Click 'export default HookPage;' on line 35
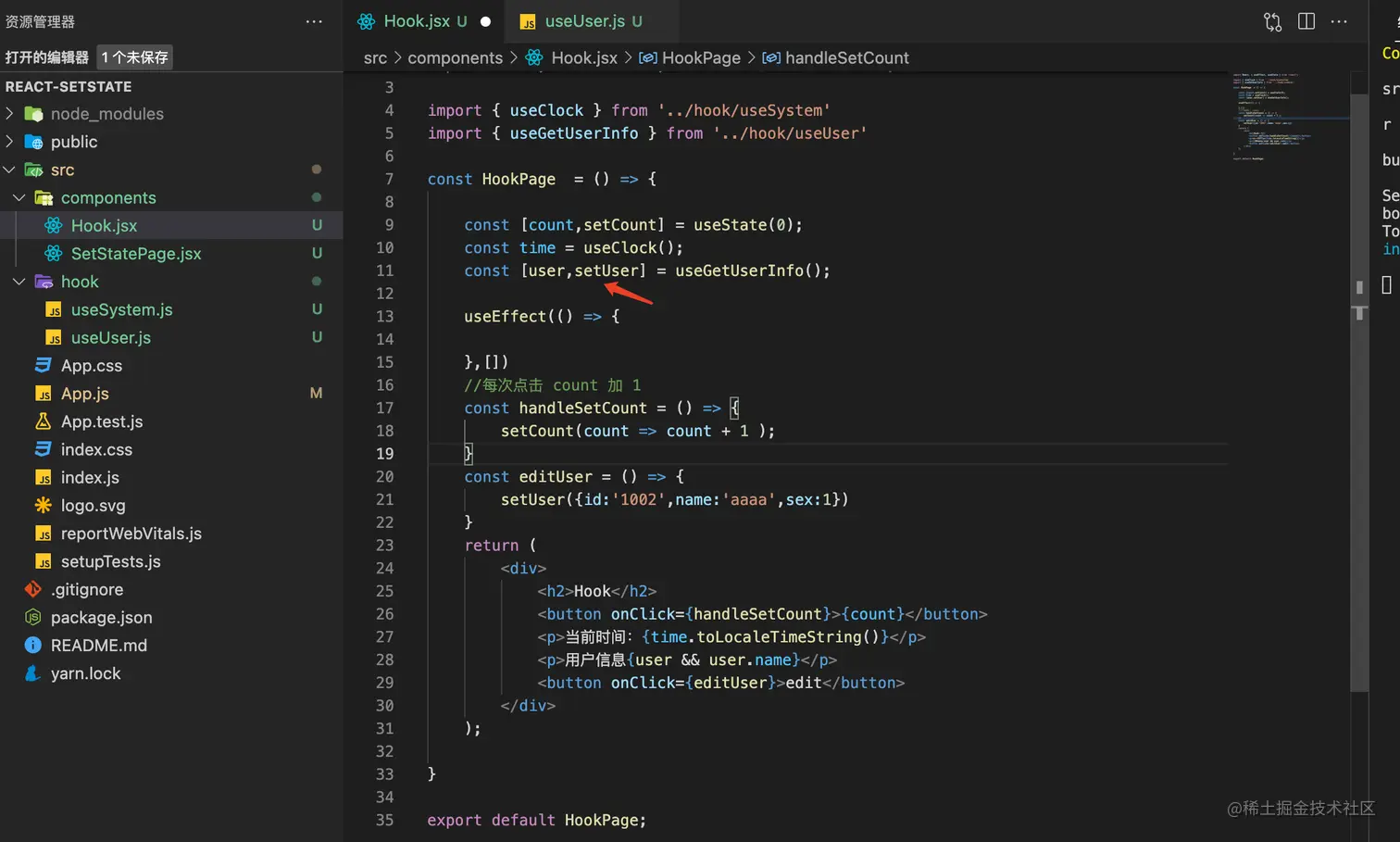Viewport: 1400px width, 842px height. pyautogui.click(x=537, y=820)
